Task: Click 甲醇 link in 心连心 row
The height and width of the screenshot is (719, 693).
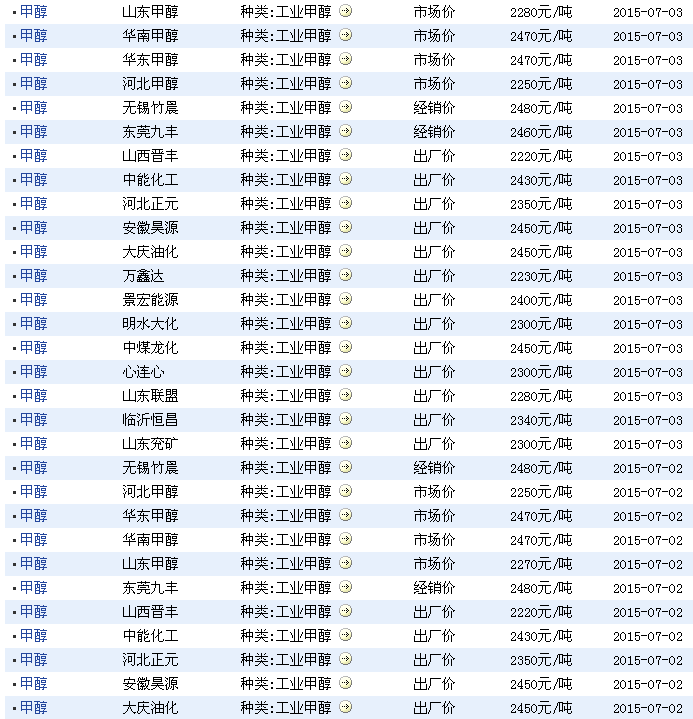Action: pos(33,371)
